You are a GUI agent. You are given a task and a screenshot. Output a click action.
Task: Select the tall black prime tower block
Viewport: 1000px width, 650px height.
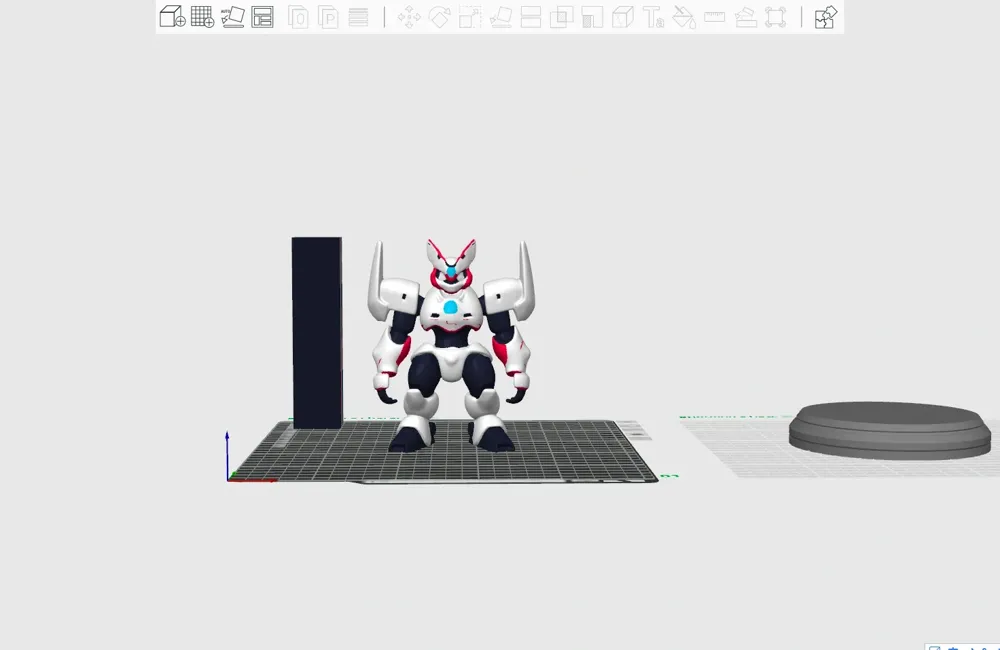click(x=317, y=332)
